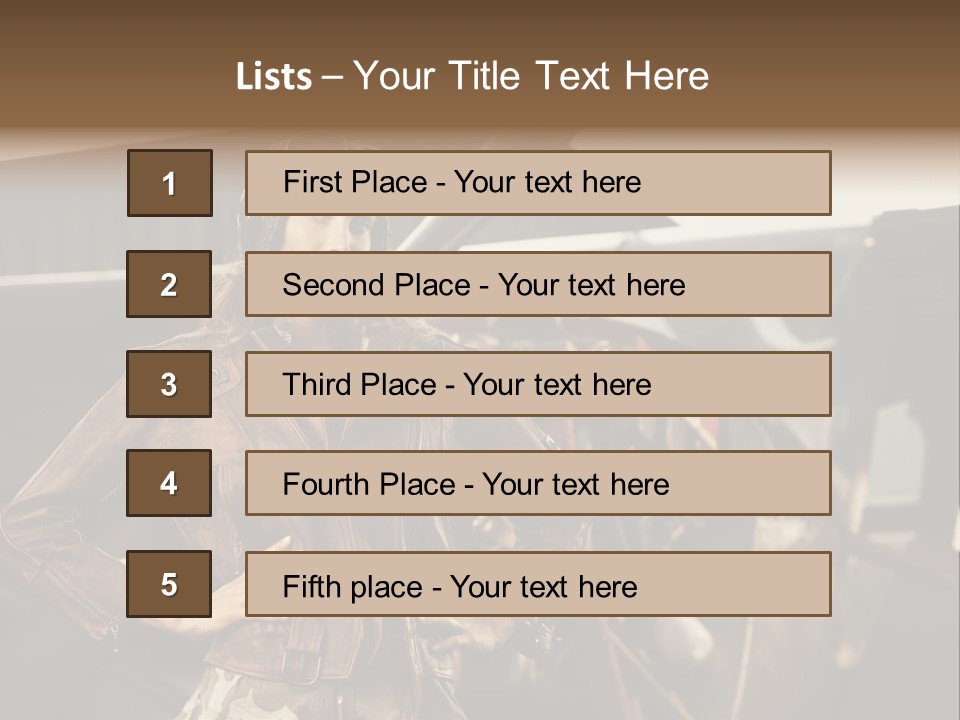Click the brown header band beside title

click(833, 61)
